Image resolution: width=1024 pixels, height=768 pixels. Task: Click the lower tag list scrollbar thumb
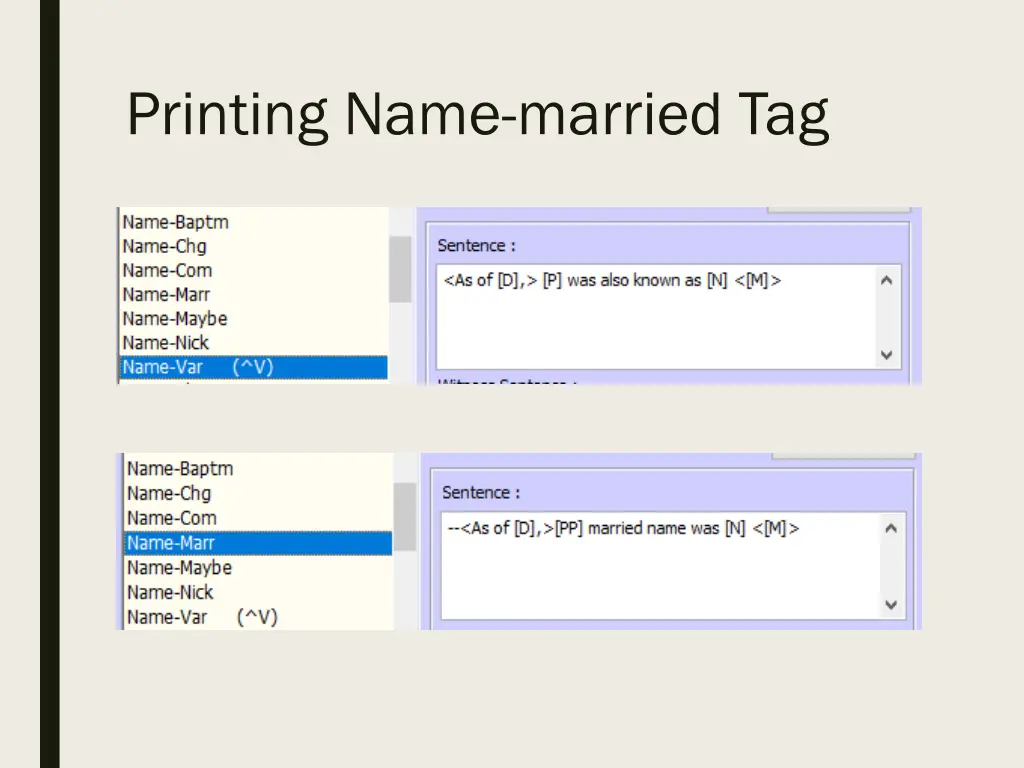[x=405, y=517]
